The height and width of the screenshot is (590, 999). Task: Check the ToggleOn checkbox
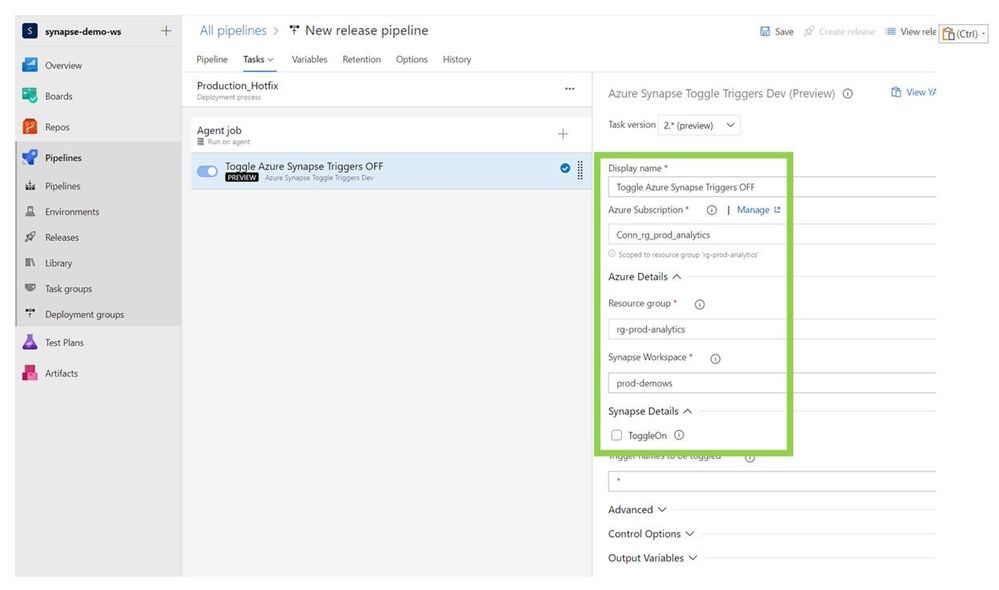click(x=617, y=436)
